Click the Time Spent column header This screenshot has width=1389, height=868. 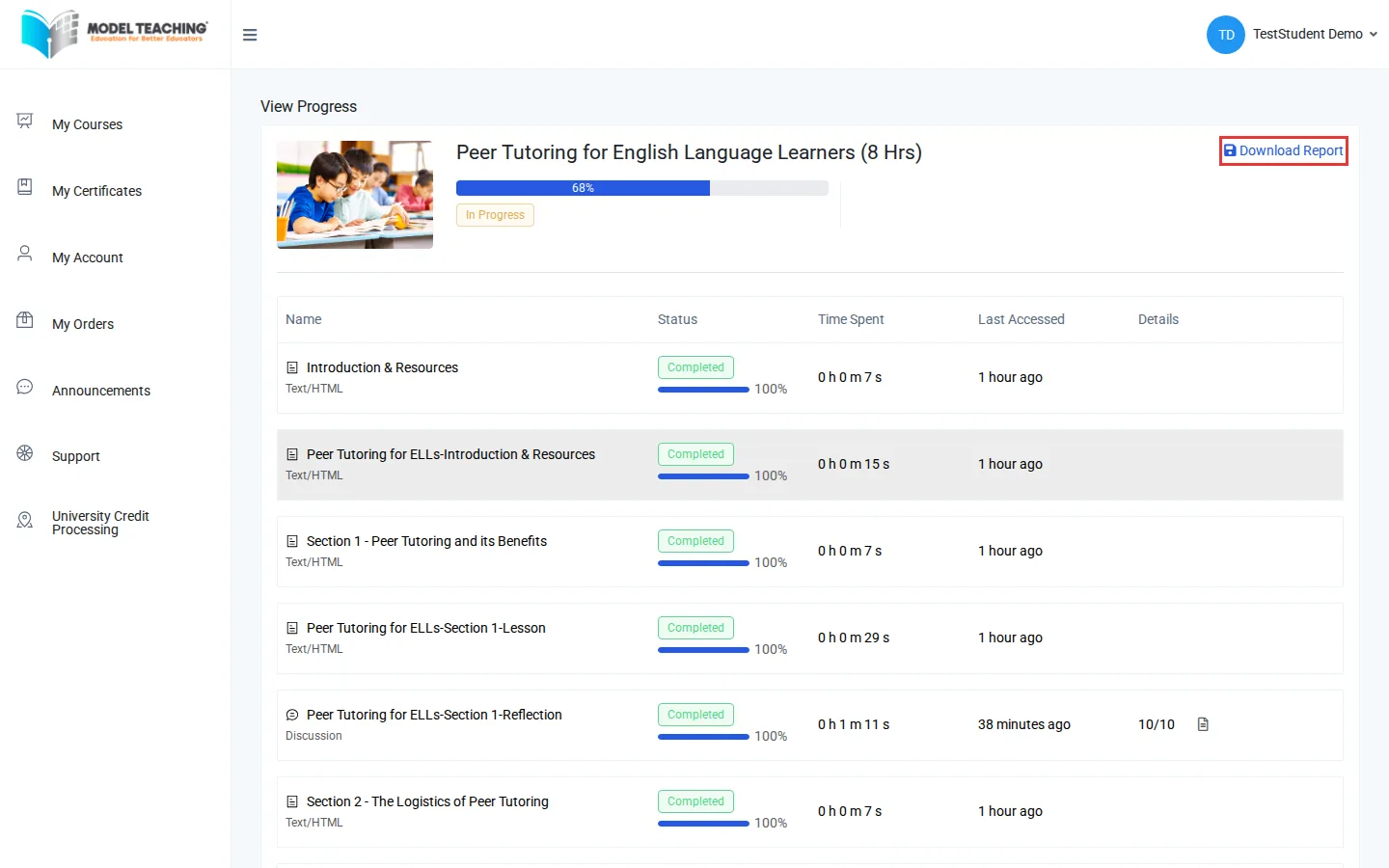(851, 319)
